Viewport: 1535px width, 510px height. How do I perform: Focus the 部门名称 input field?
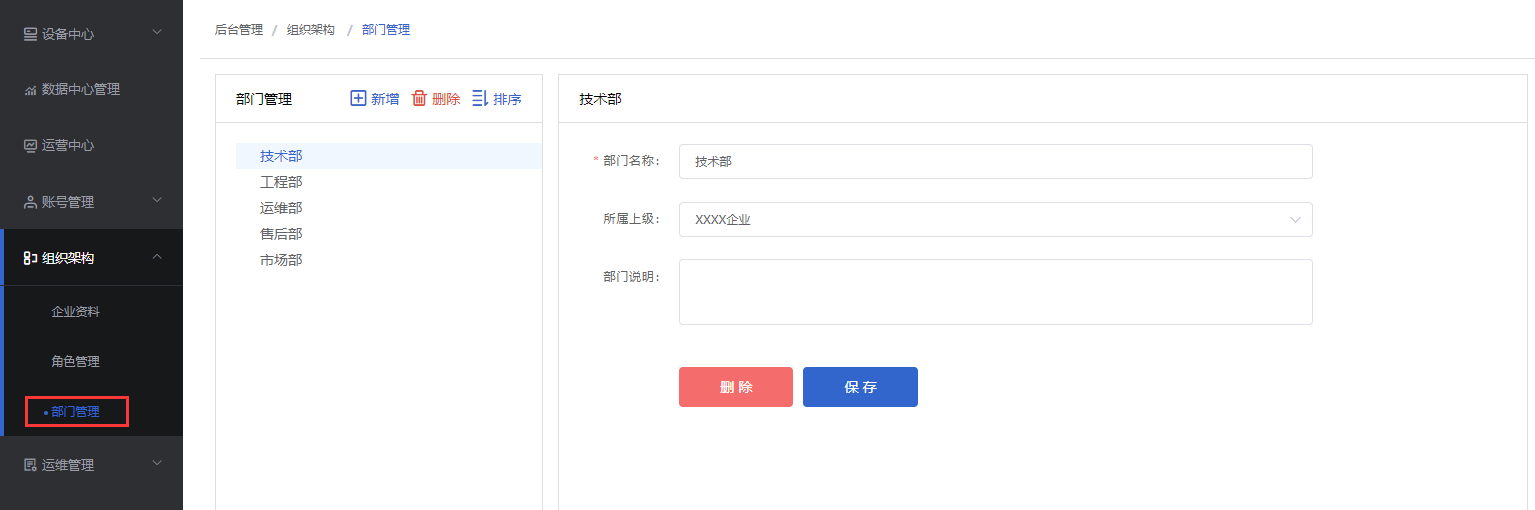tap(995, 161)
